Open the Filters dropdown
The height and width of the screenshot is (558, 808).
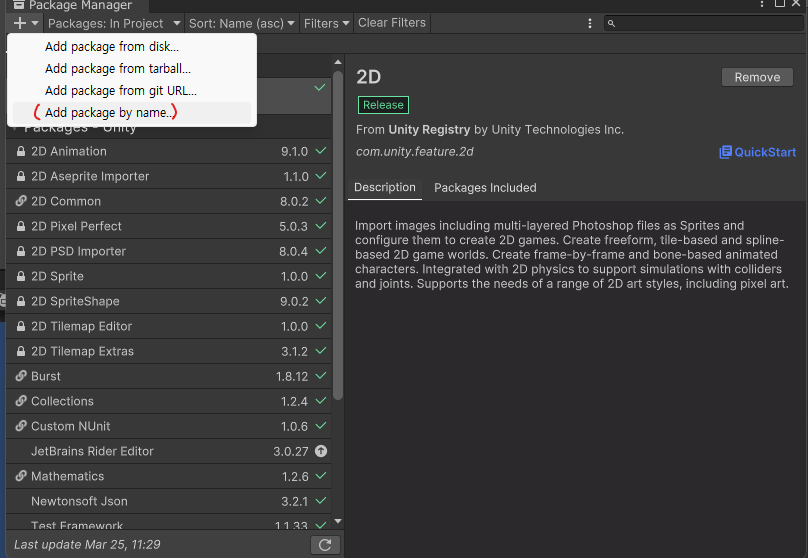coord(326,23)
